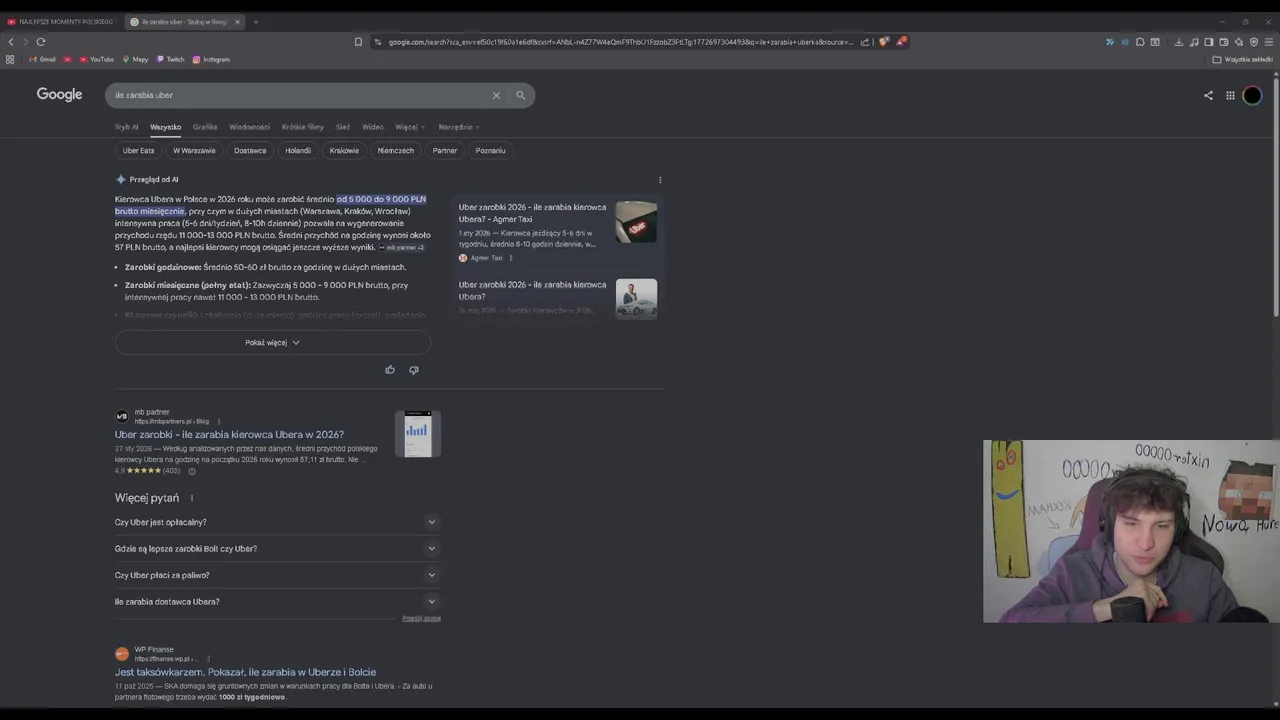Image resolution: width=1280 pixels, height=720 pixels.
Task: Expand question 'Ile zarabia dostawca Ubera?'
Action: tap(277, 602)
